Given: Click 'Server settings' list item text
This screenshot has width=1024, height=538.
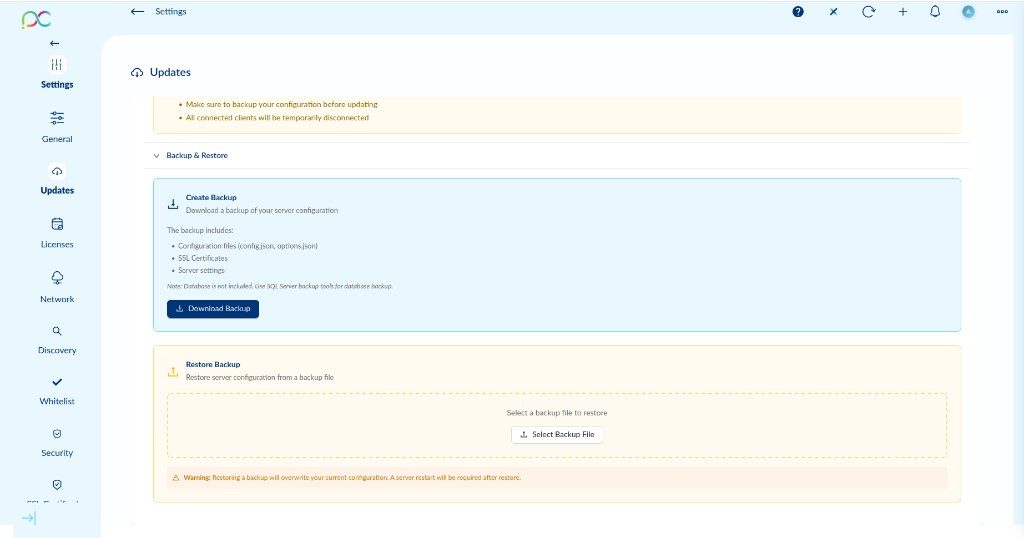Looking at the screenshot, I should tap(201, 270).
